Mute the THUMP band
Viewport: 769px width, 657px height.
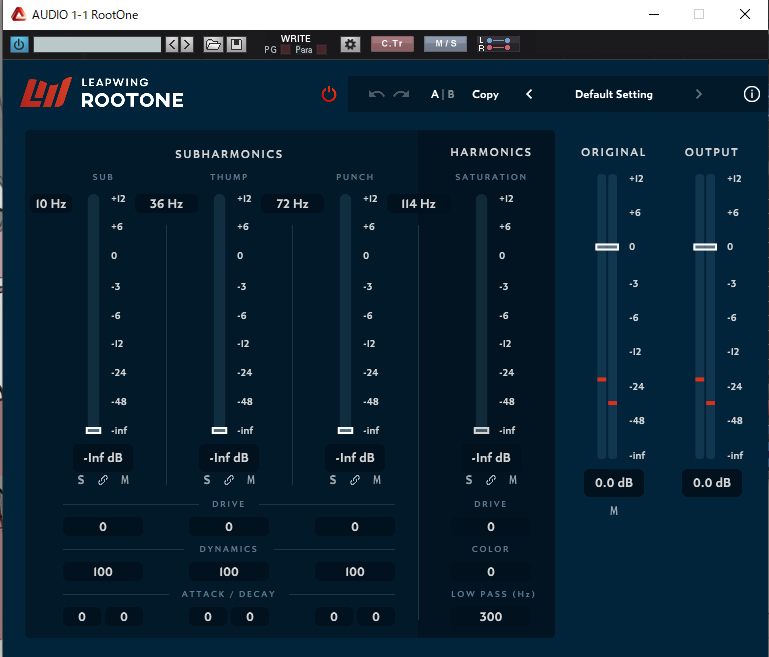click(x=251, y=480)
